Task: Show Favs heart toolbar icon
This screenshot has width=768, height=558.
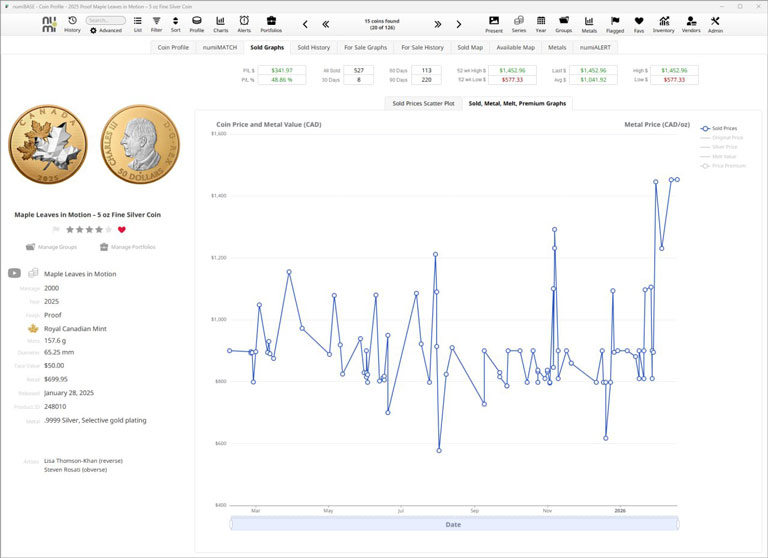Action: tap(639, 24)
